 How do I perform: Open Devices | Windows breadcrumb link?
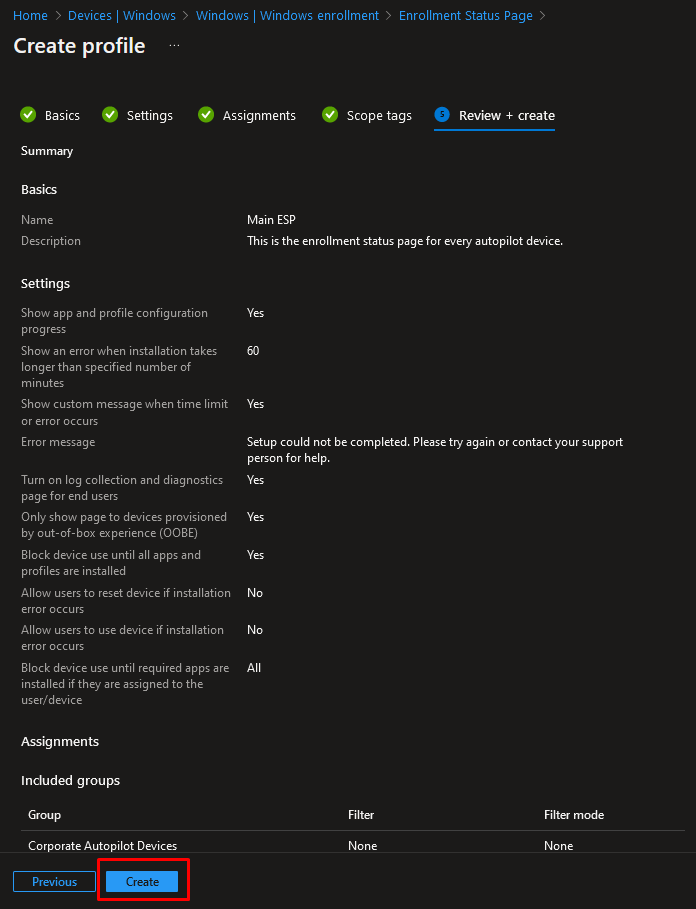[x=122, y=16]
